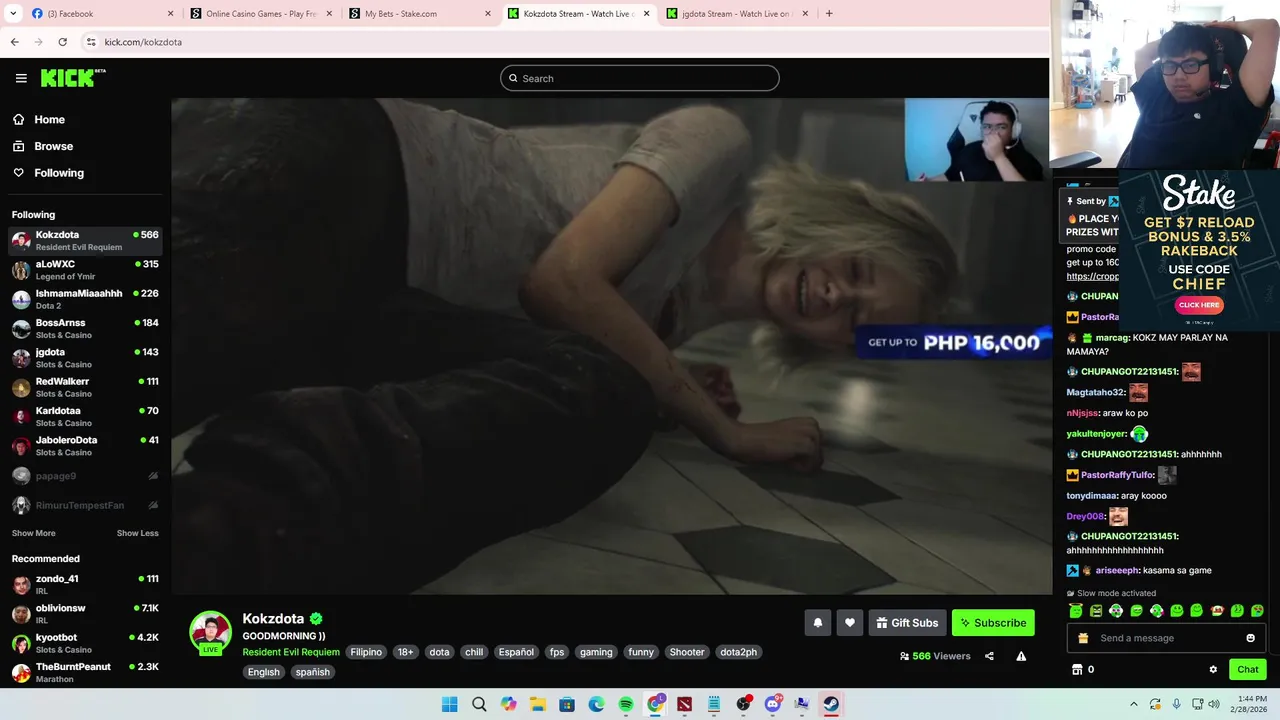
Task: Go back in the browser
Action: click(x=14, y=42)
